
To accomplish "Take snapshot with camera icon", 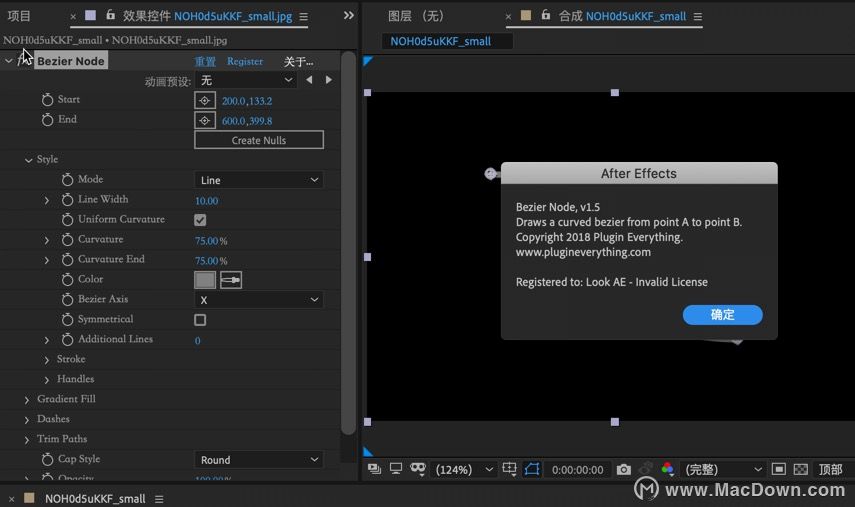I will click(x=623, y=469).
